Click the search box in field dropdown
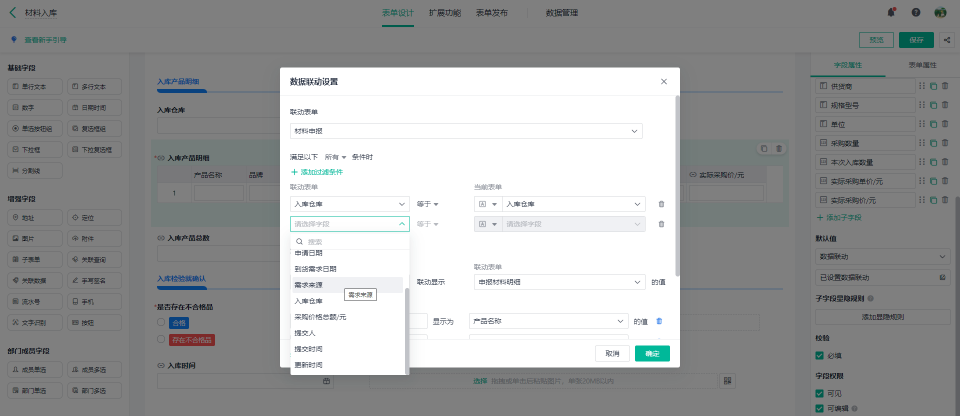The height and width of the screenshot is (416, 960). tap(350, 242)
